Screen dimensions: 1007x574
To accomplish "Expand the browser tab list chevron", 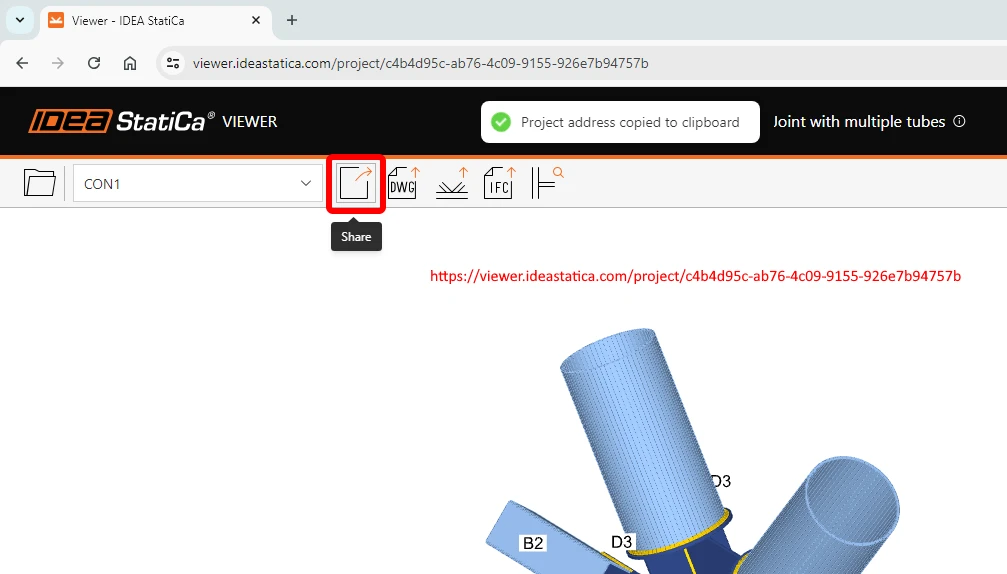I will [20, 20].
